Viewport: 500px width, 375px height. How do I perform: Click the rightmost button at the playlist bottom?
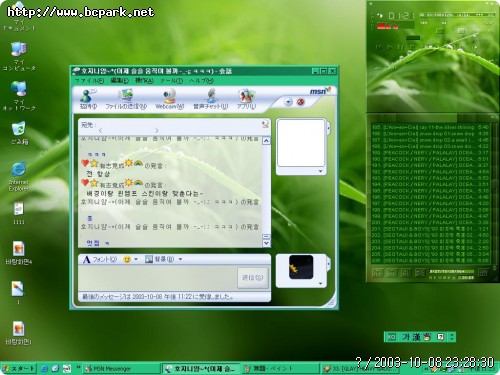[483, 273]
